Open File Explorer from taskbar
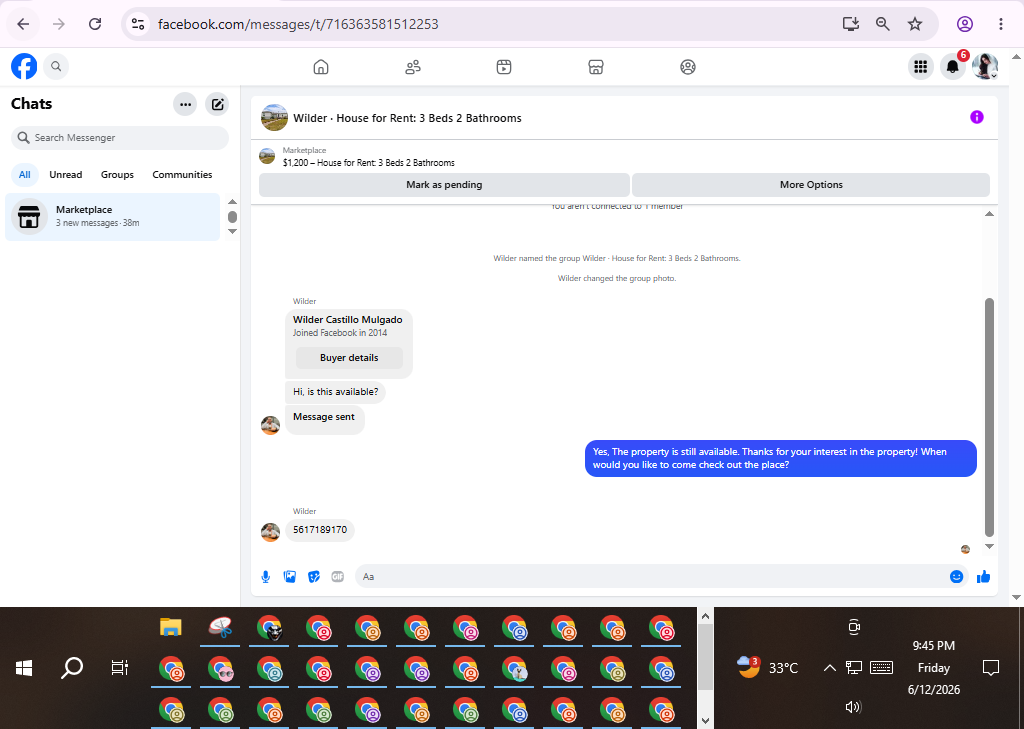 tap(170, 628)
